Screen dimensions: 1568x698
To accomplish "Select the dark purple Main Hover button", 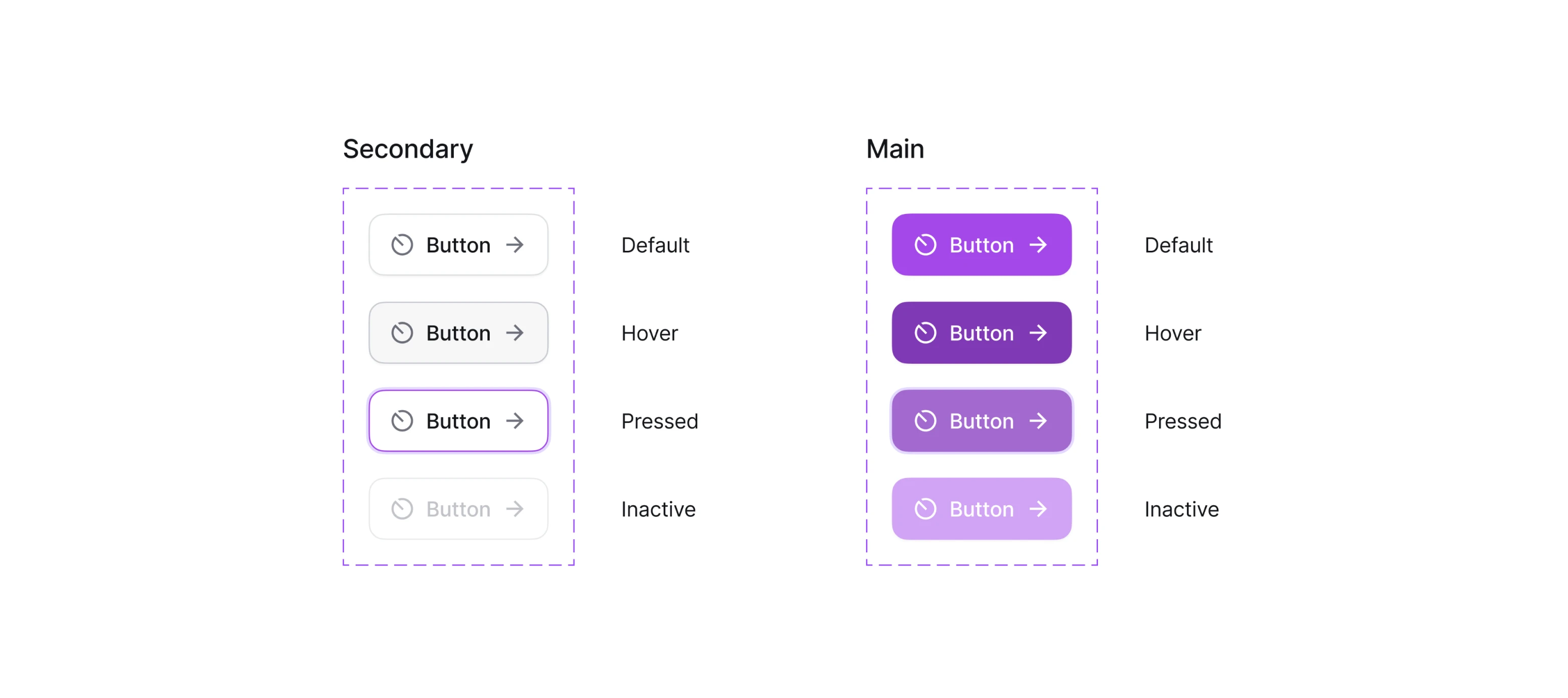I will tap(981, 333).
